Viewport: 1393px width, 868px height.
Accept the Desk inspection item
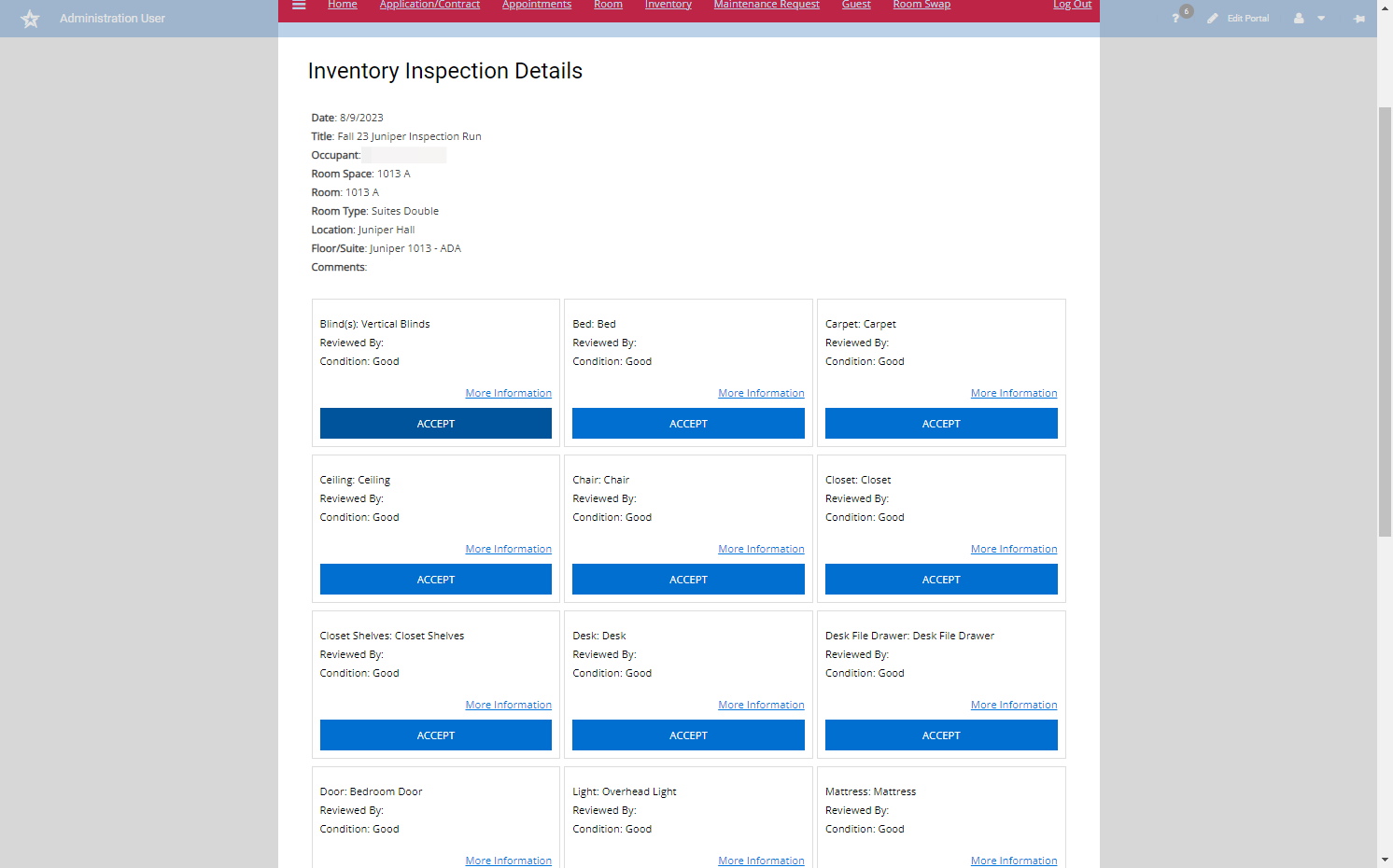tap(688, 735)
